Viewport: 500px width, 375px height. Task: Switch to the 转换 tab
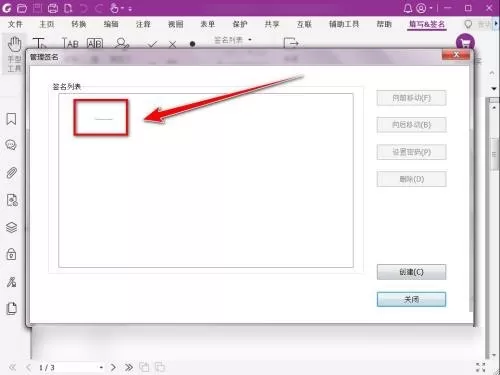point(79,24)
